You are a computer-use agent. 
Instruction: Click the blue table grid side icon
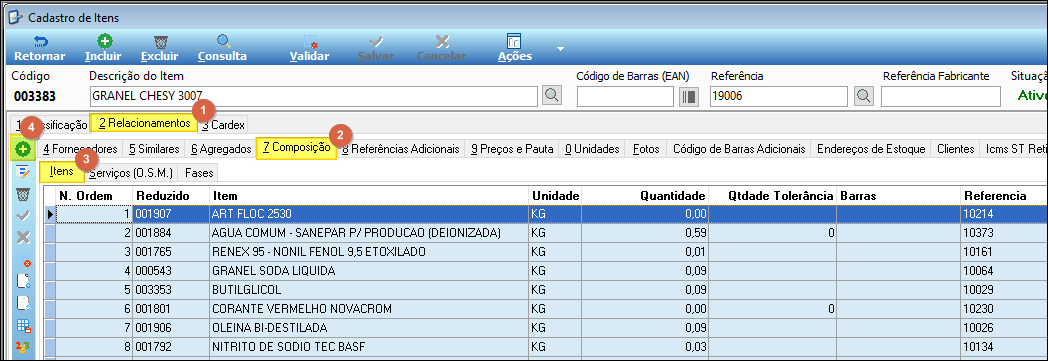pyautogui.click(x=23, y=326)
